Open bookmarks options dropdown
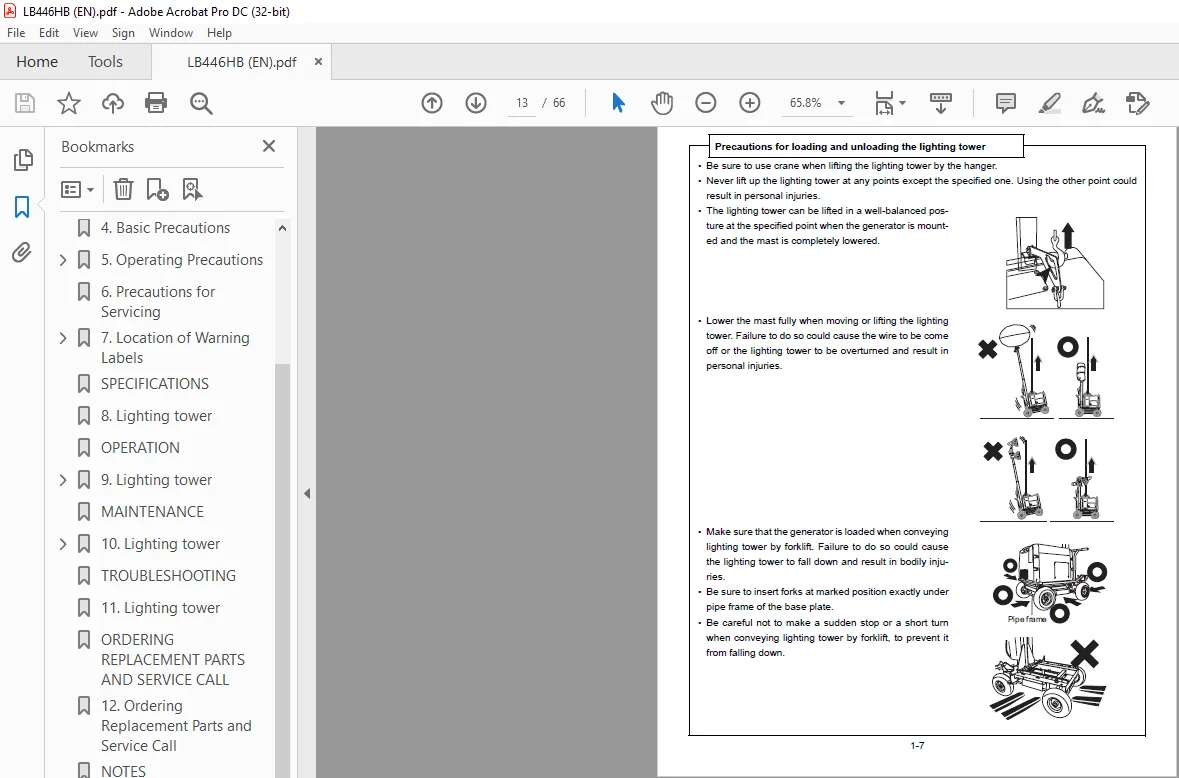This screenshot has height=778, width=1179. click(77, 189)
